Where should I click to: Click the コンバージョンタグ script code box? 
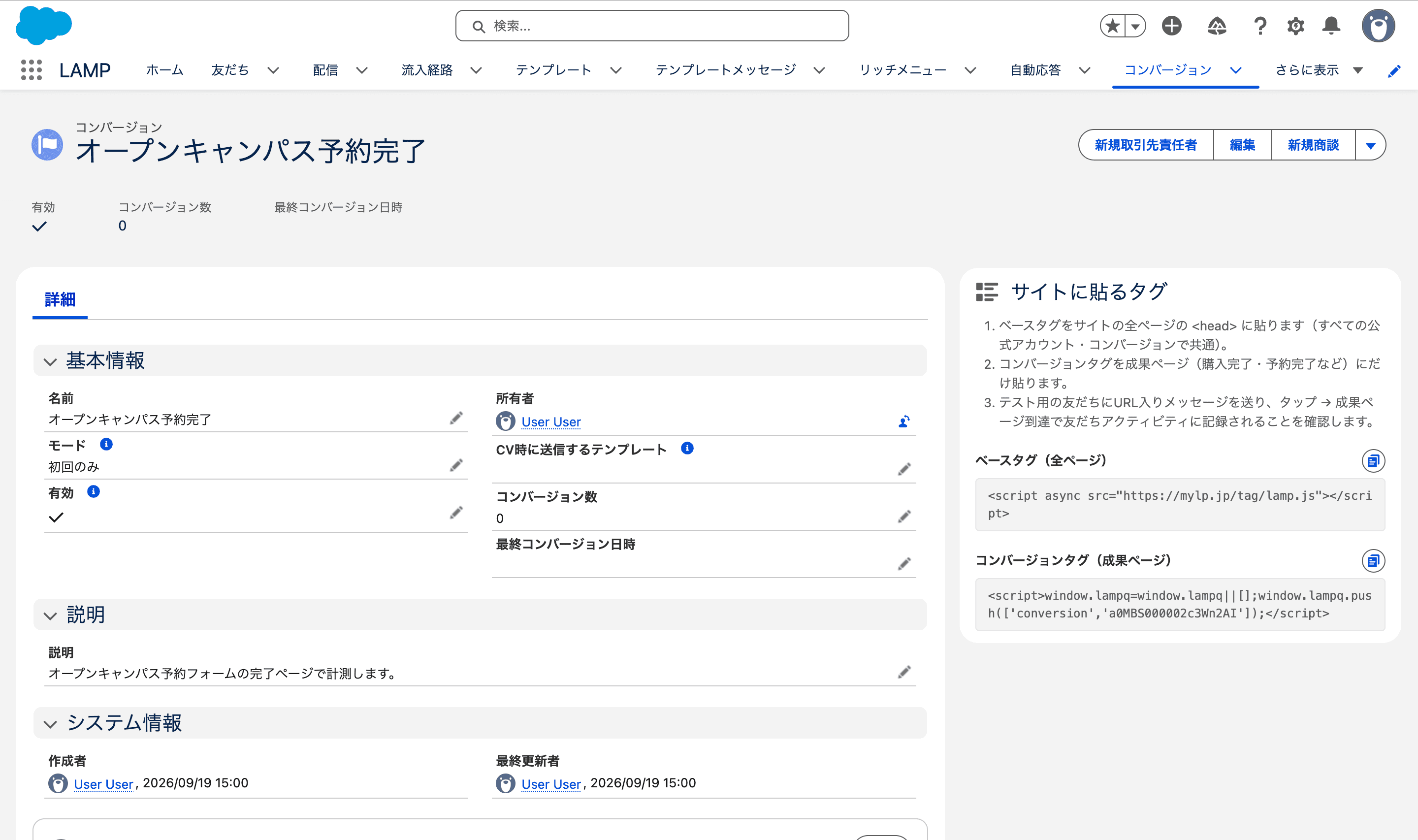coord(1180,605)
